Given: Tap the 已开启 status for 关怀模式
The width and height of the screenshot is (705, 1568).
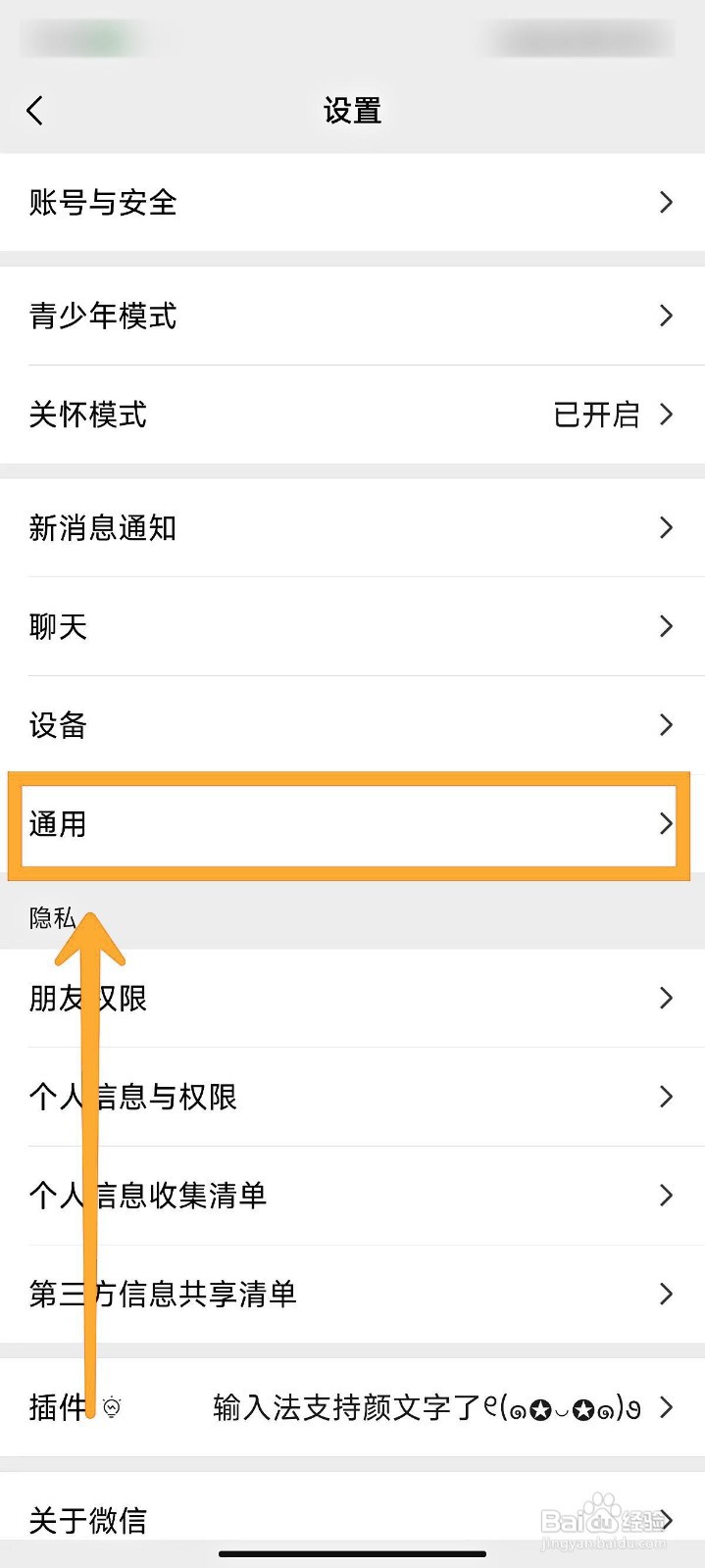Looking at the screenshot, I should coord(596,415).
